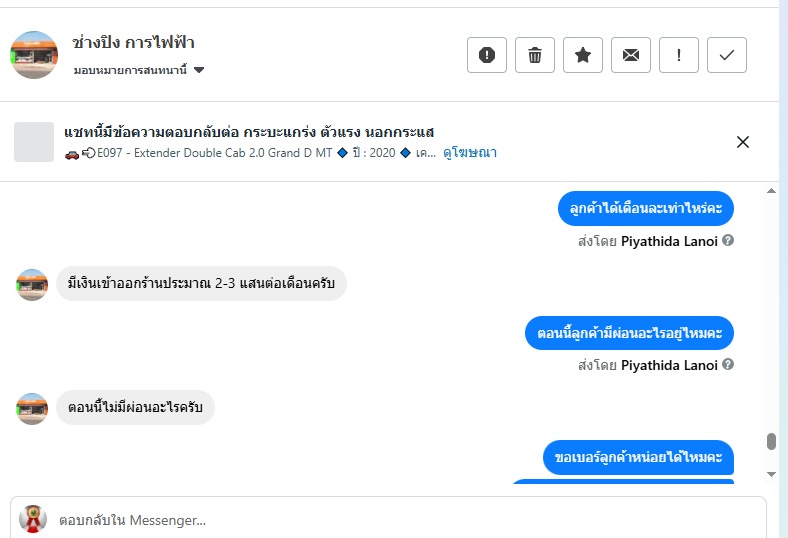The image size is (788, 538).
Task: Click scrollbar down arrow in chat
Action: [771, 473]
